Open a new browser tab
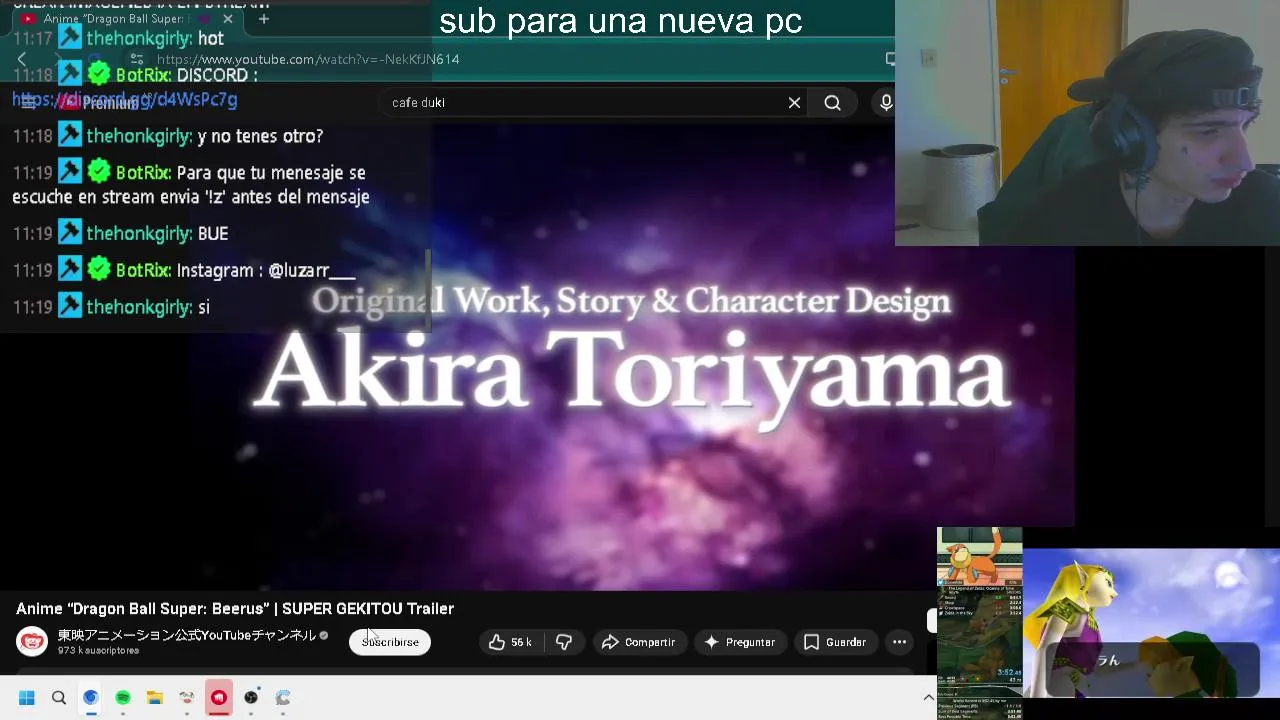Image resolution: width=1280 pixels, height=720 pixels. coord(263,18)
